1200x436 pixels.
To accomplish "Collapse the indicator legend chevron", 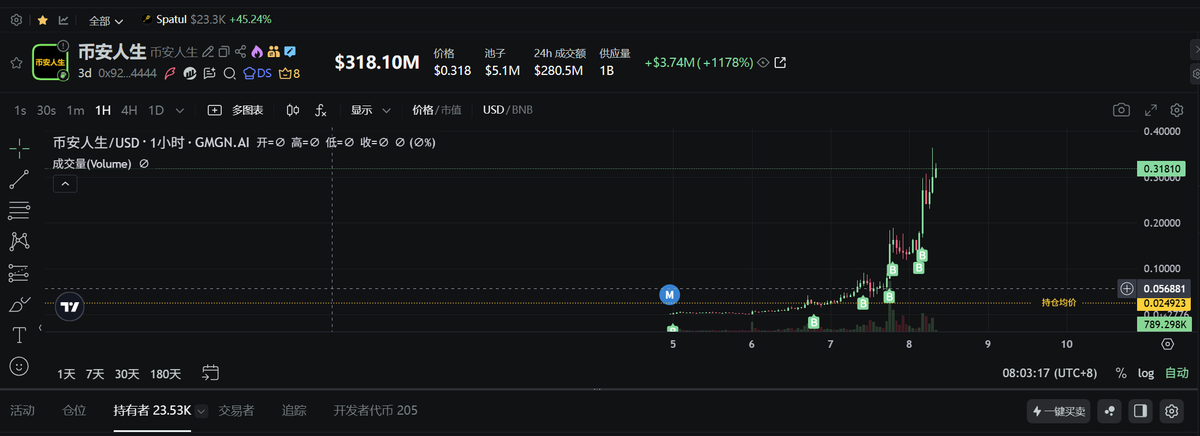I will point(64,184).
